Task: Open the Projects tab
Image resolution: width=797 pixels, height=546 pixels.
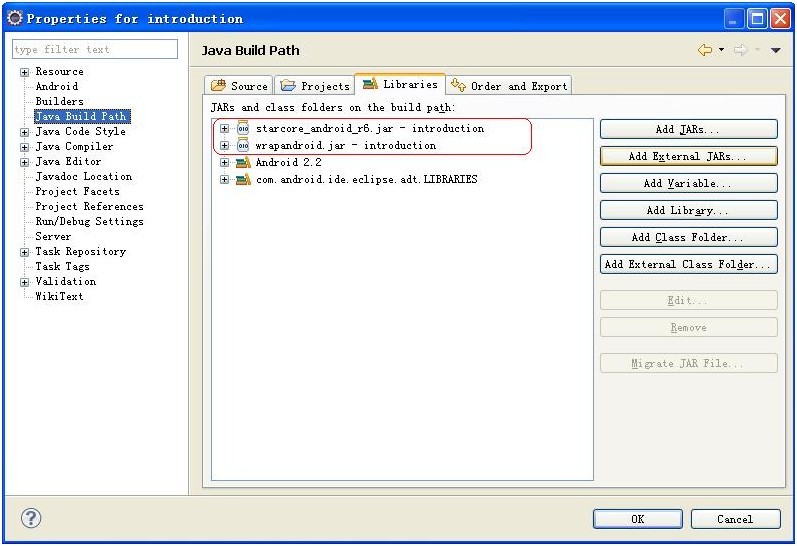Action: click(x=315, y=86)
